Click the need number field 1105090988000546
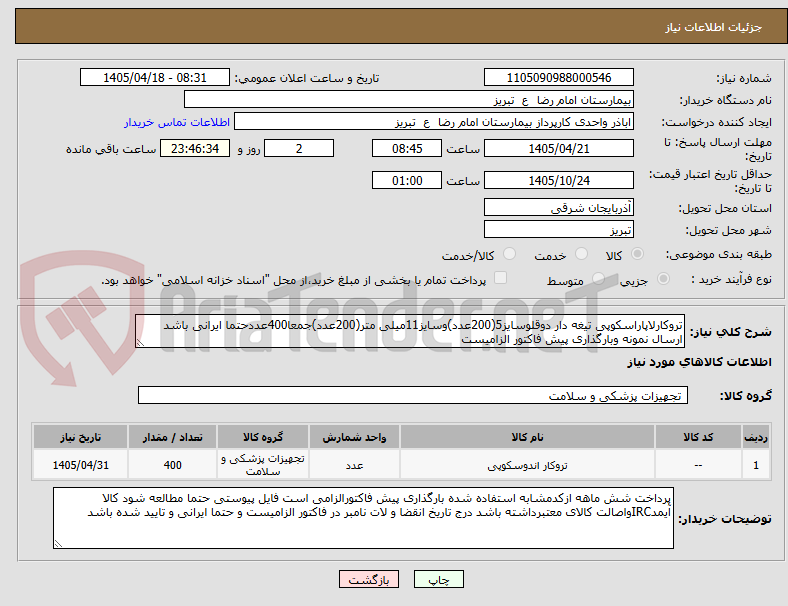The height and width of the screenshot is (606, 788). click(x=558, y=77)
